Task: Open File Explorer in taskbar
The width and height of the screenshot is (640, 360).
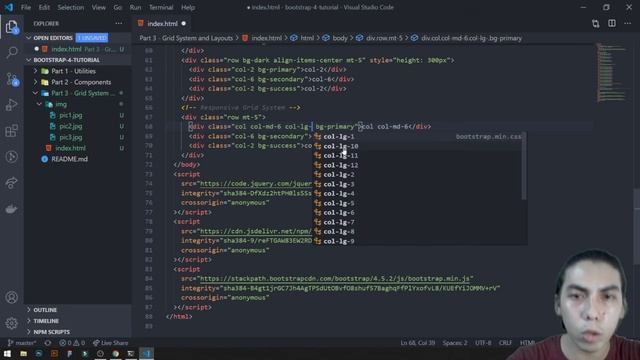Action: pyautogui.click(x=23, y=353)
